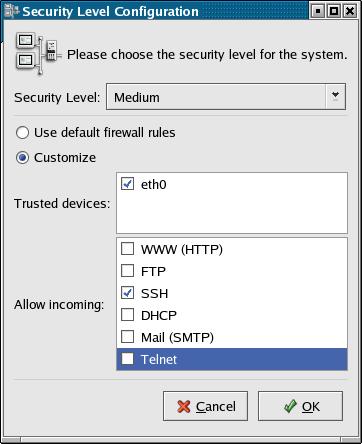The image size is (362, 444).
Task: Tick the Mail (SMTP) checkbox
Action: pyautogui.click(x=127, y=337)
